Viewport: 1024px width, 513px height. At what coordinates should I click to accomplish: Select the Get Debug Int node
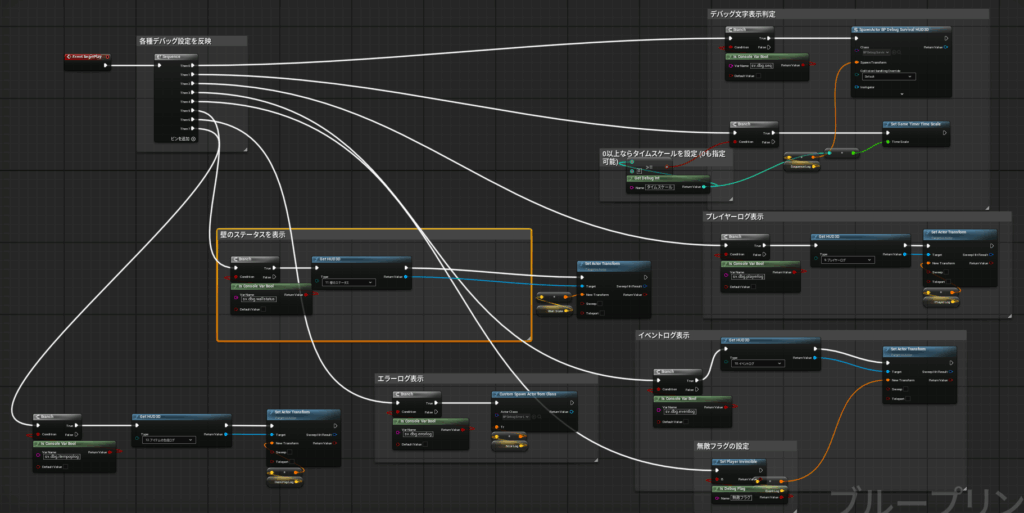[x=667, y=178]
